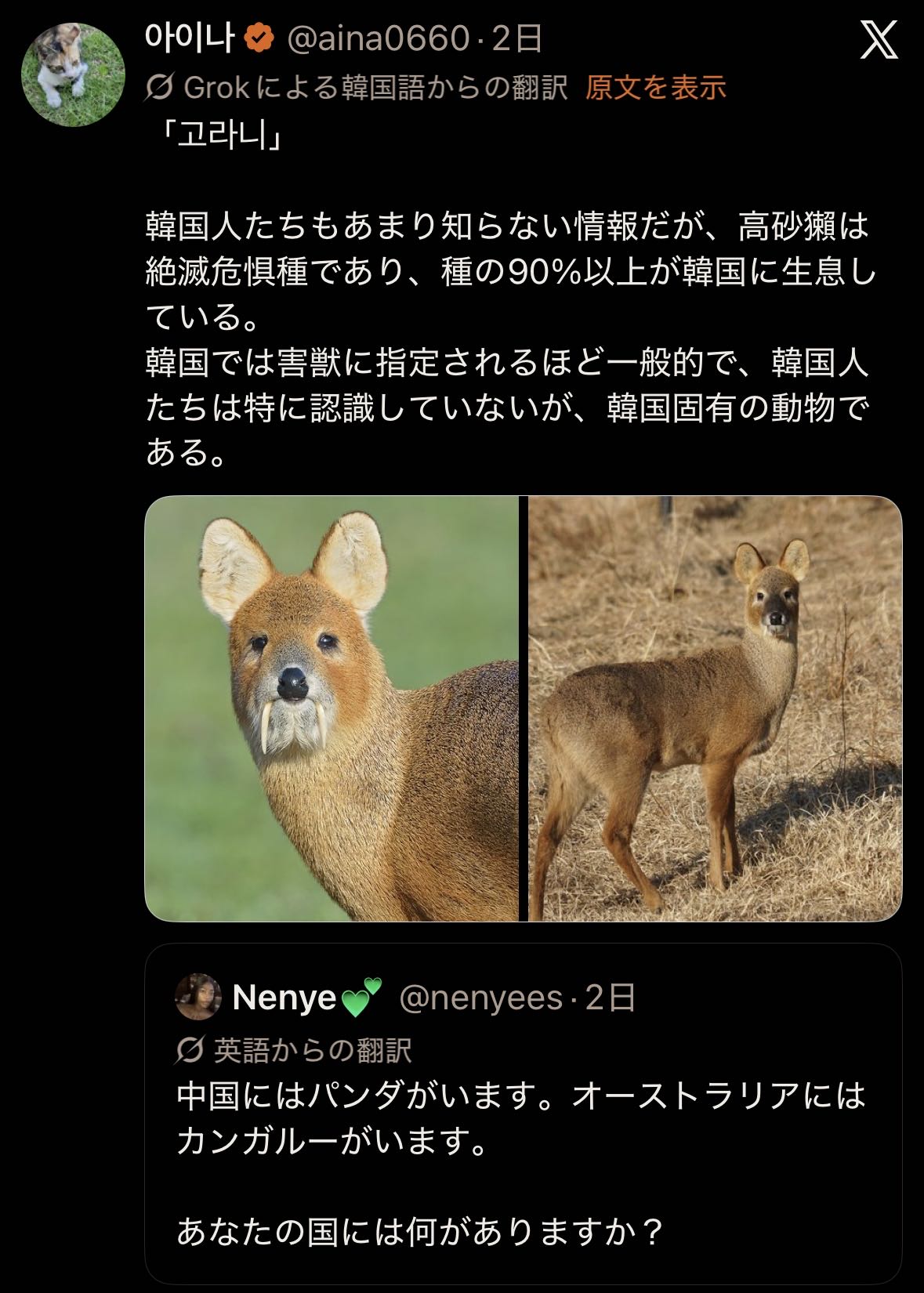Viewport: 924px width, 1293px height.
Task: Open the Nenye display name in quoted post
Action: pyautogui.click(x=284, y=998)
